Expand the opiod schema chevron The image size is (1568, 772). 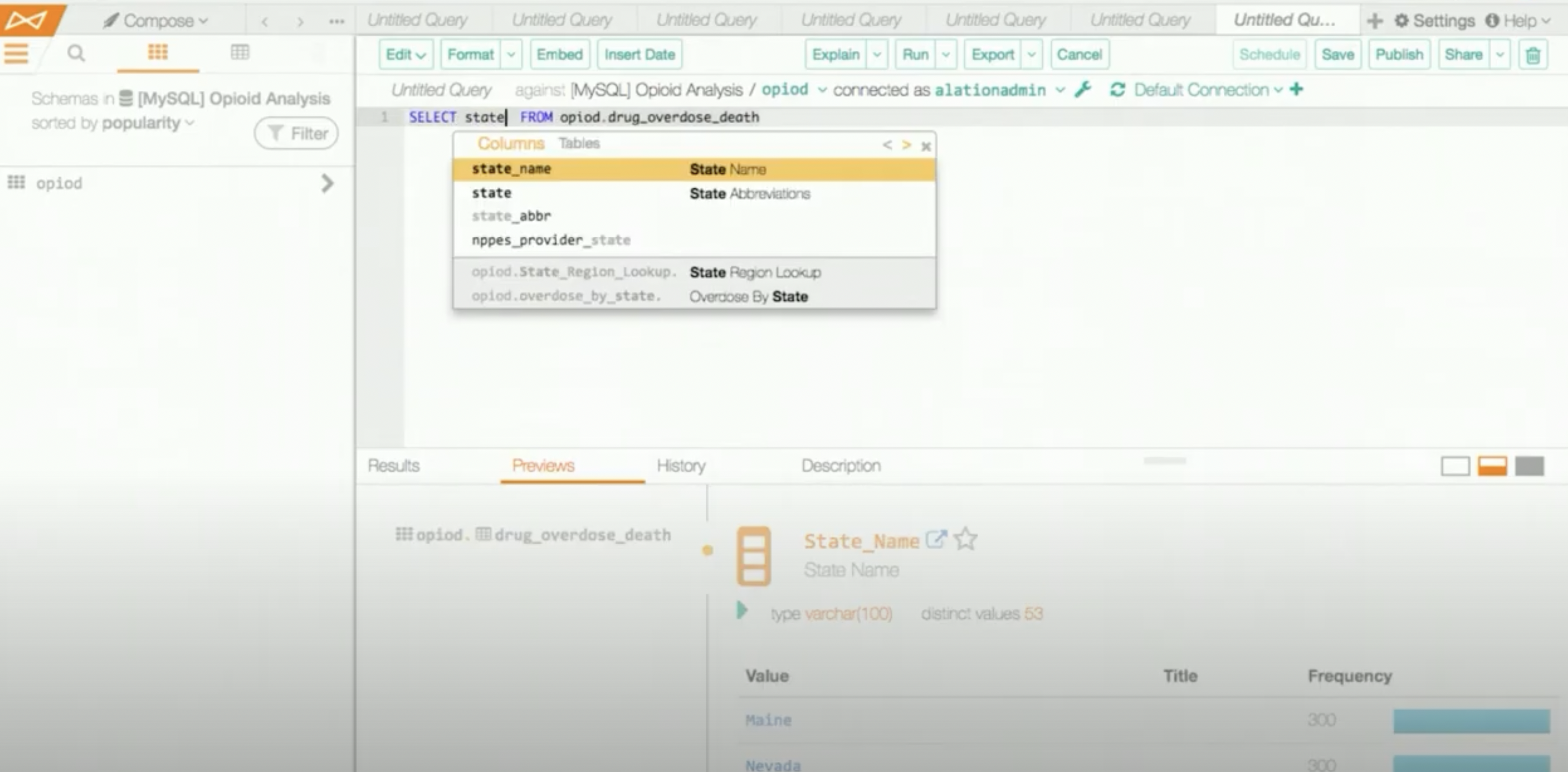point(327,183)
